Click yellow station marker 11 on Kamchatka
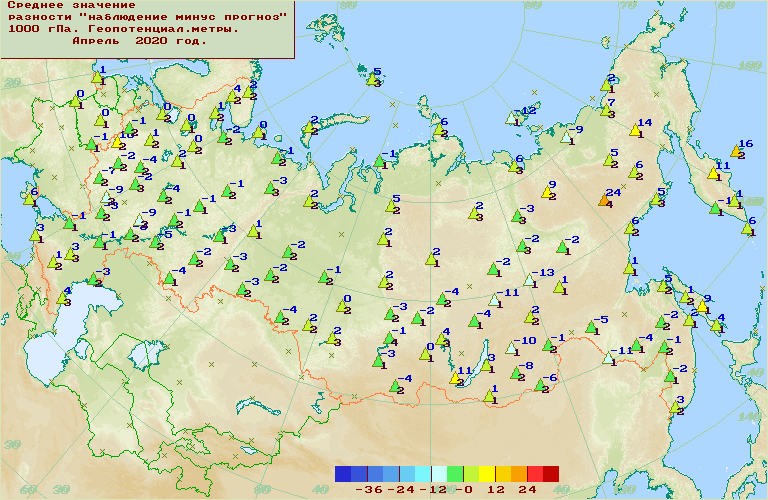This screenshot has height=500, width=768. coord(714,173)
